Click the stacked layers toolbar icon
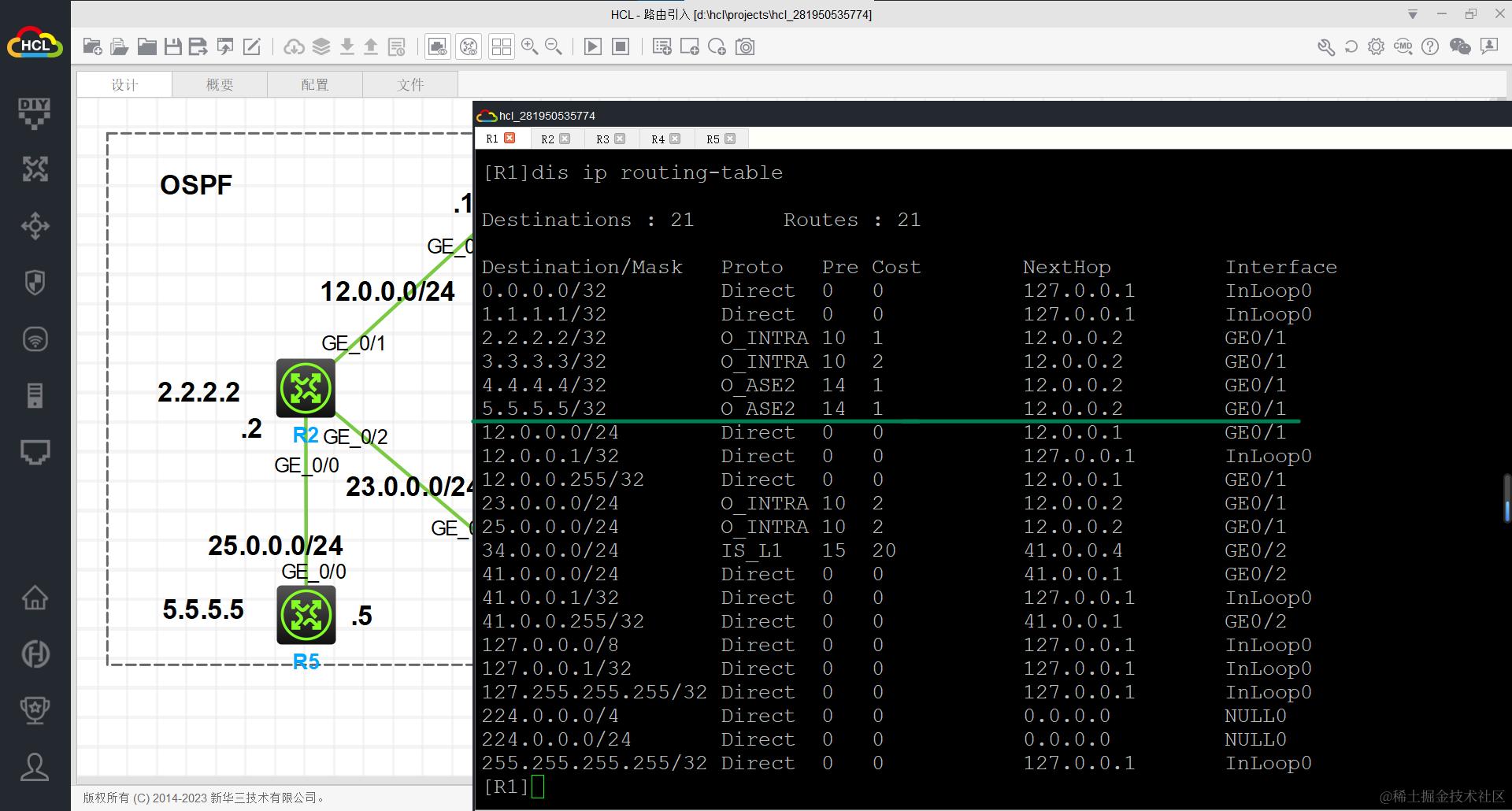 321,46
